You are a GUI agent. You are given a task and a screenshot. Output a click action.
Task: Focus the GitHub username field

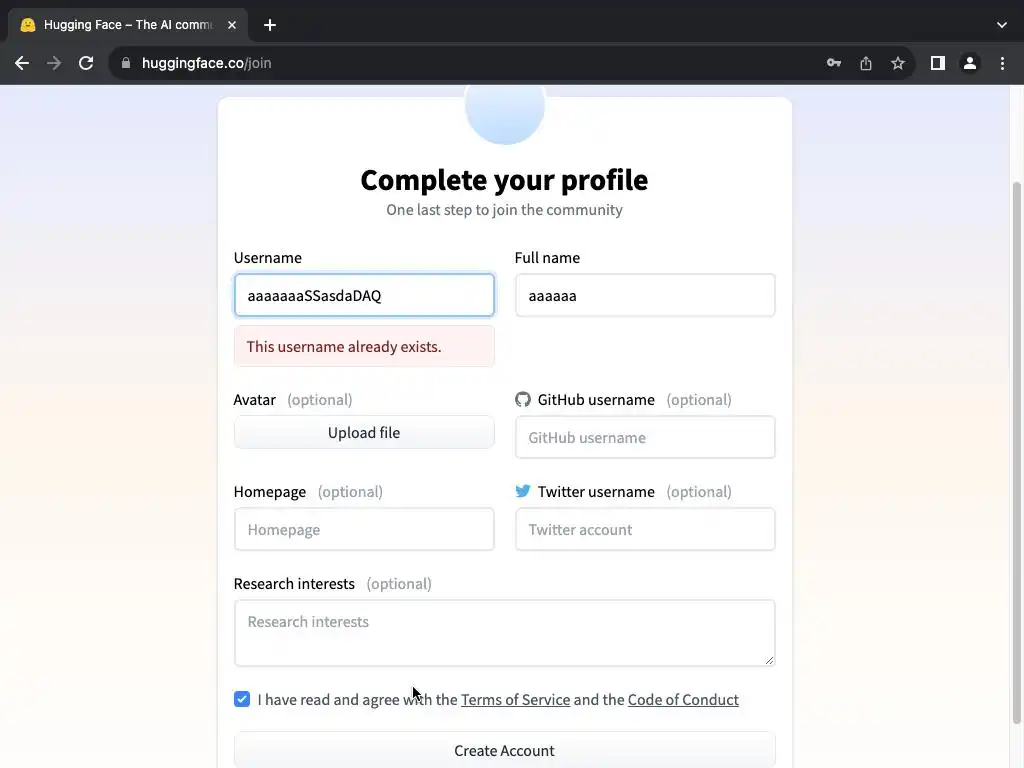(645, 438)
